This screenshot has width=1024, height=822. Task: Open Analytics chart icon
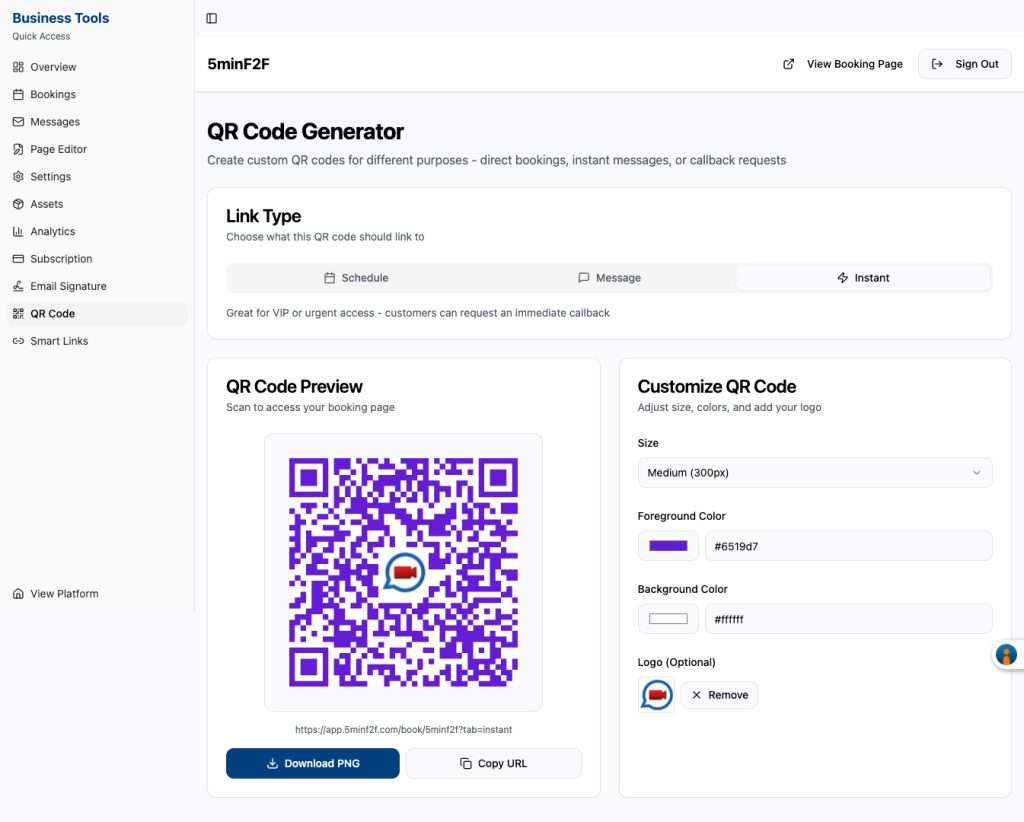pos(18,231)
